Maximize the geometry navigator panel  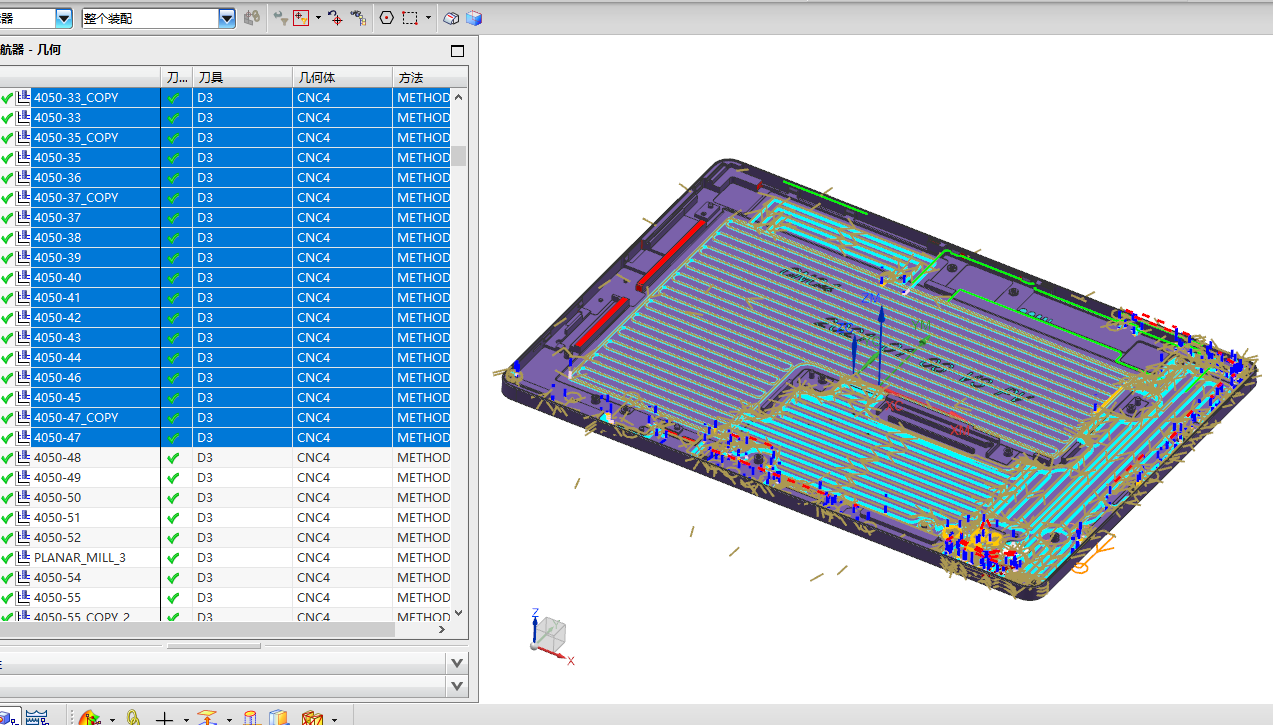pos(458,51)
